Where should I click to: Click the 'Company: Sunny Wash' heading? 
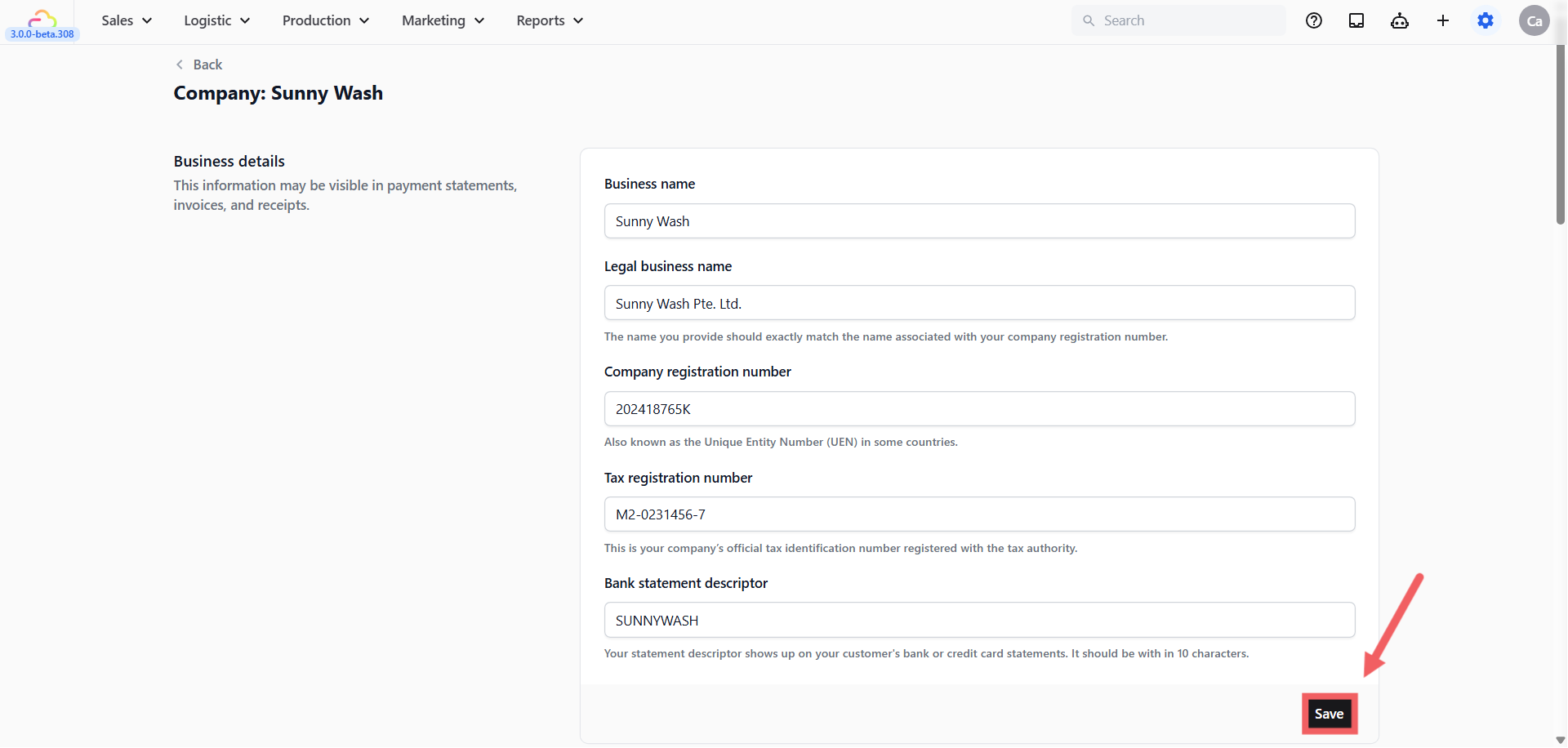278,93
